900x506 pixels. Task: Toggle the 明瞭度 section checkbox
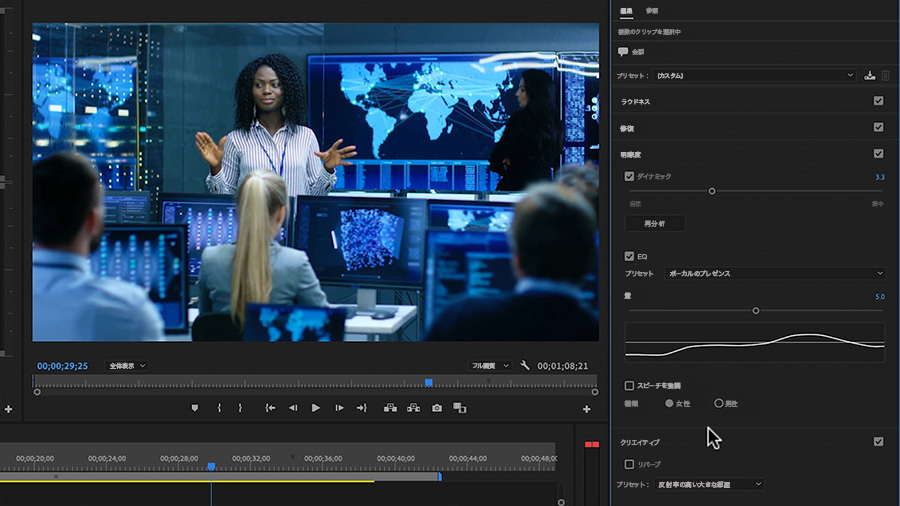[x=878, y=153]
